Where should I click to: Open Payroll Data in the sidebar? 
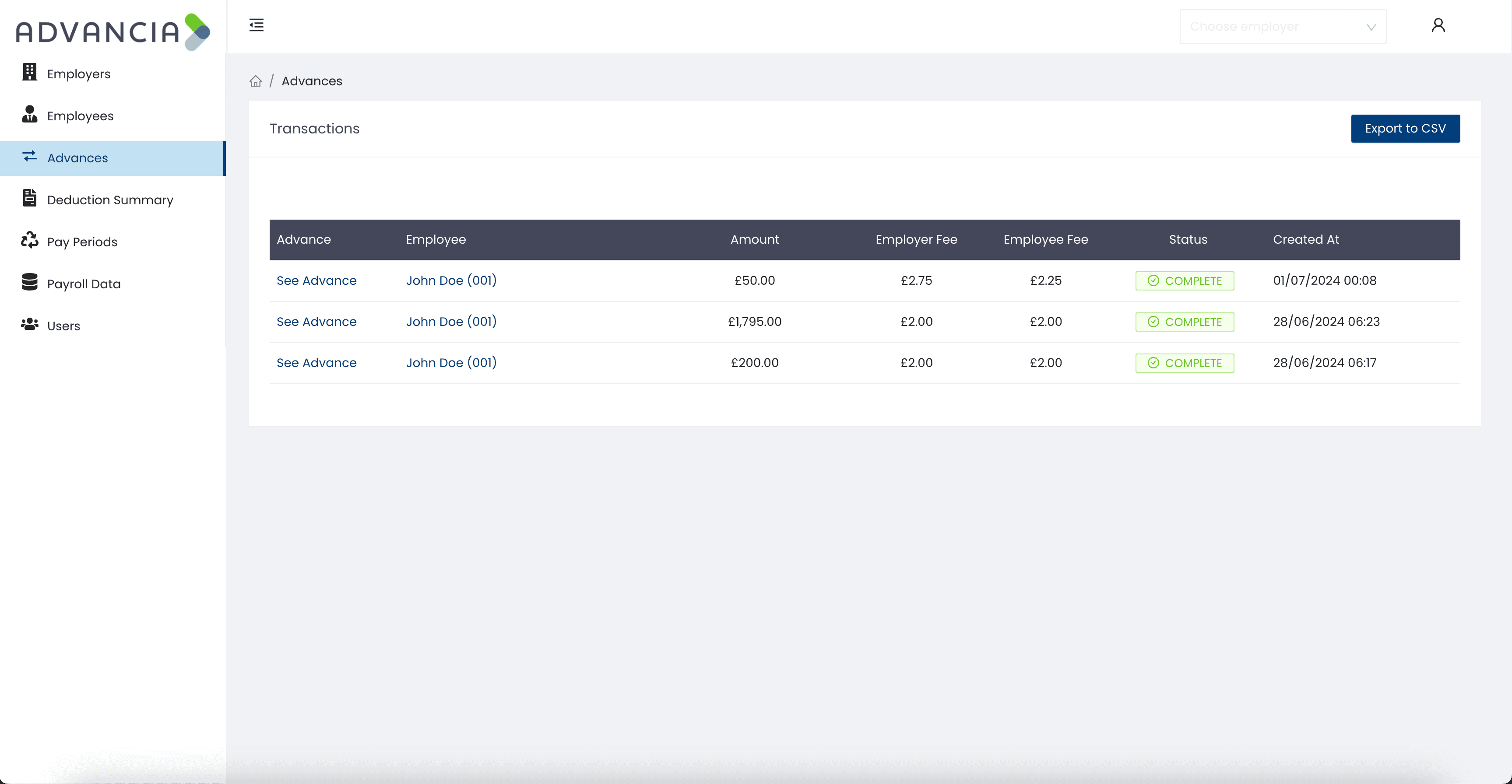(113, 284)
